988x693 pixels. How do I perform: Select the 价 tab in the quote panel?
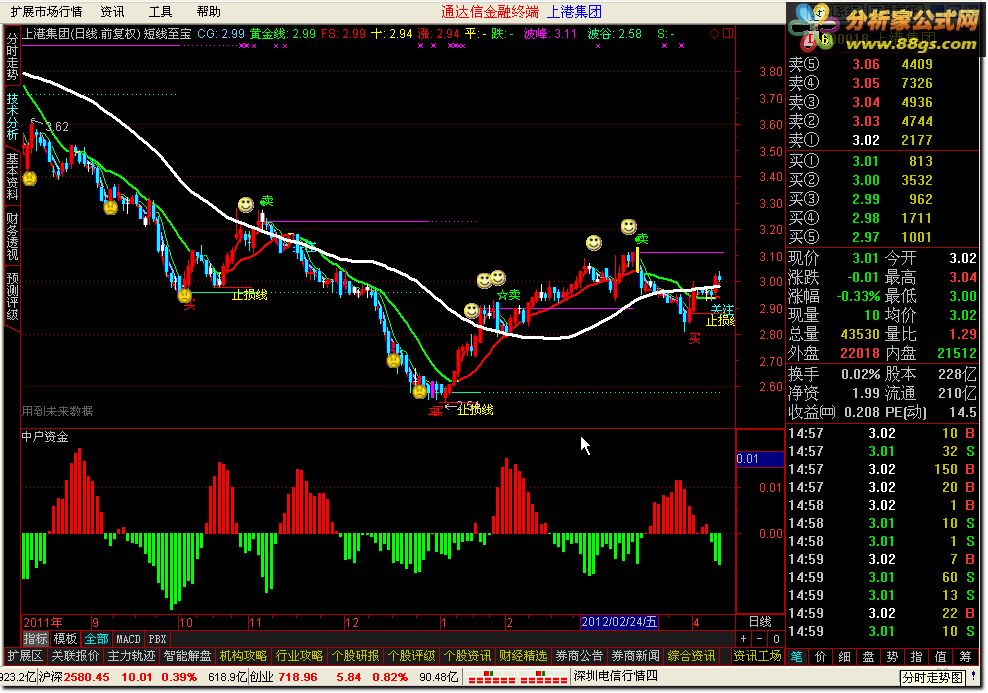click(x=820, y=656)
